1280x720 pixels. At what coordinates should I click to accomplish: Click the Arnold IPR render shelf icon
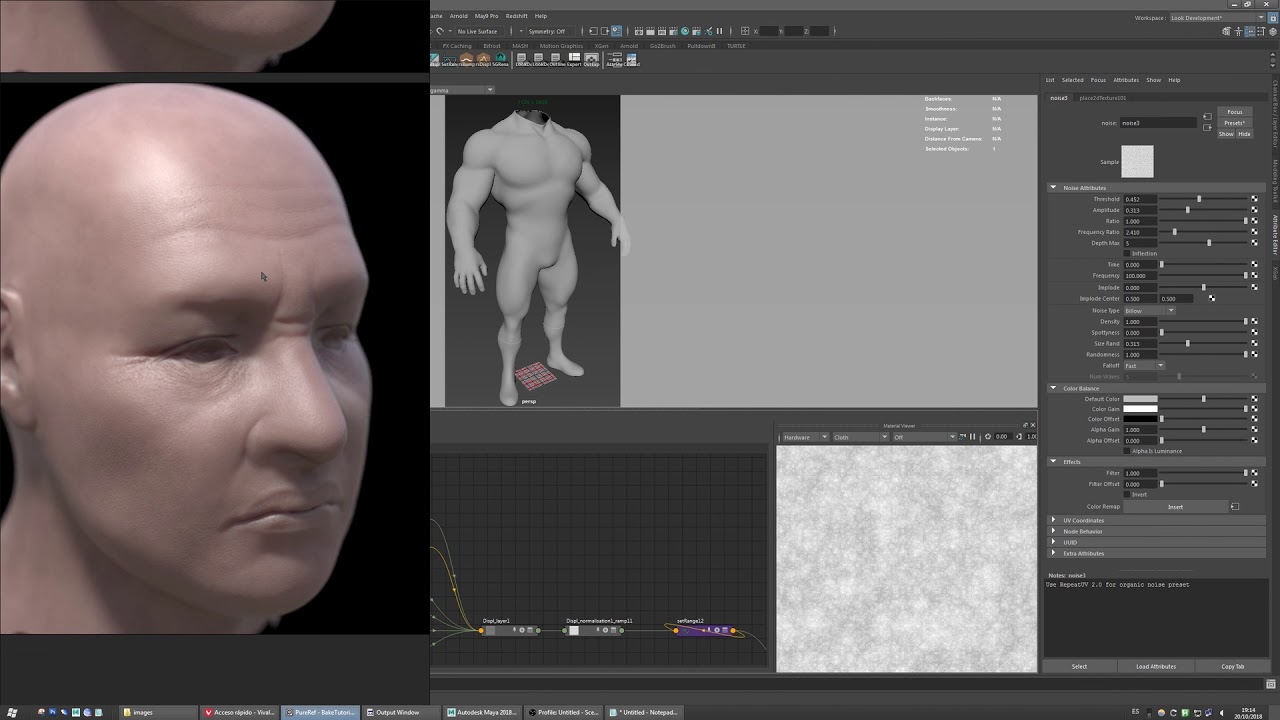(662, 31)
